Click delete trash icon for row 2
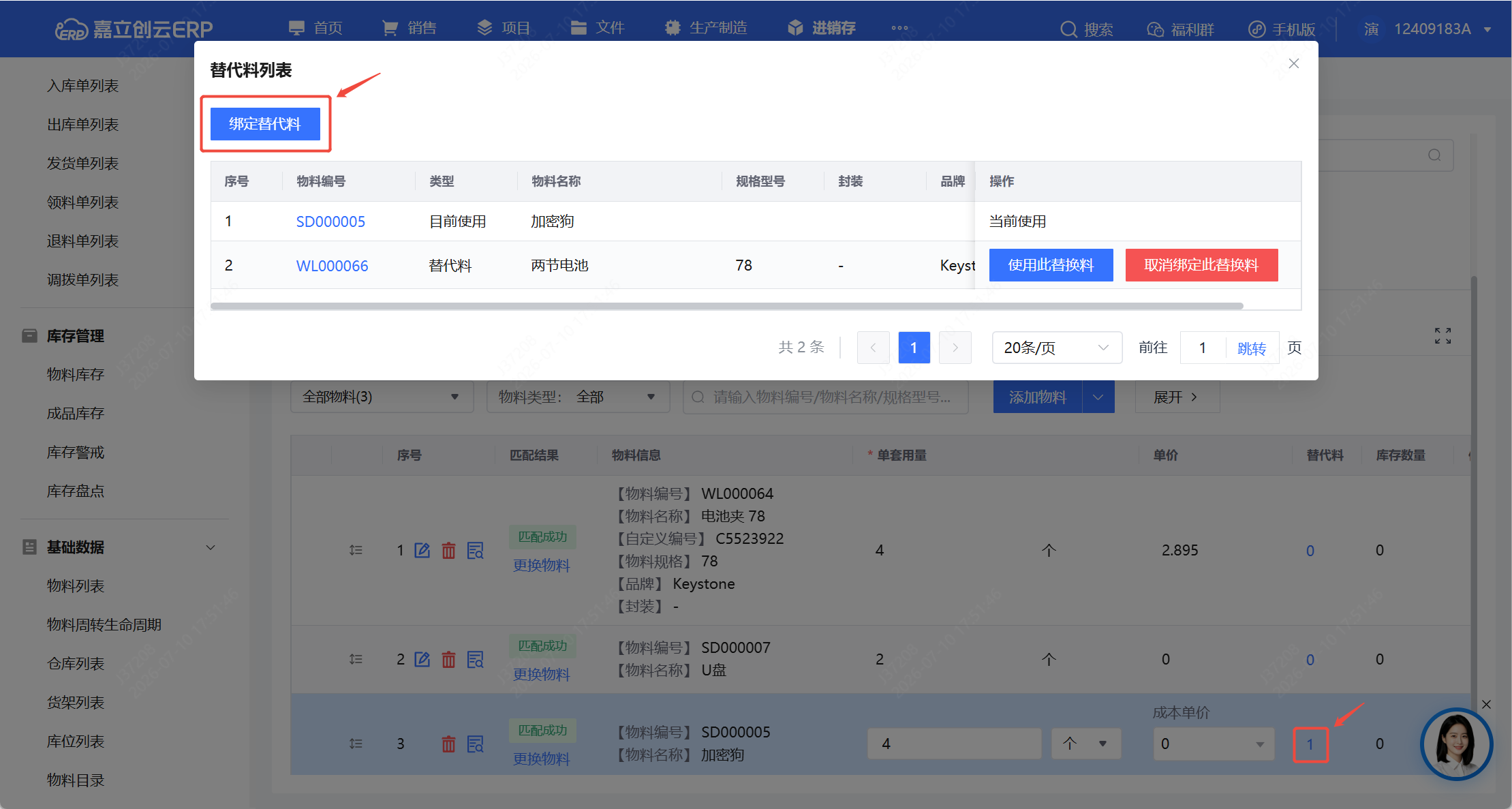The height and width of the screenshot is (809, 1512). click(448, 659)
